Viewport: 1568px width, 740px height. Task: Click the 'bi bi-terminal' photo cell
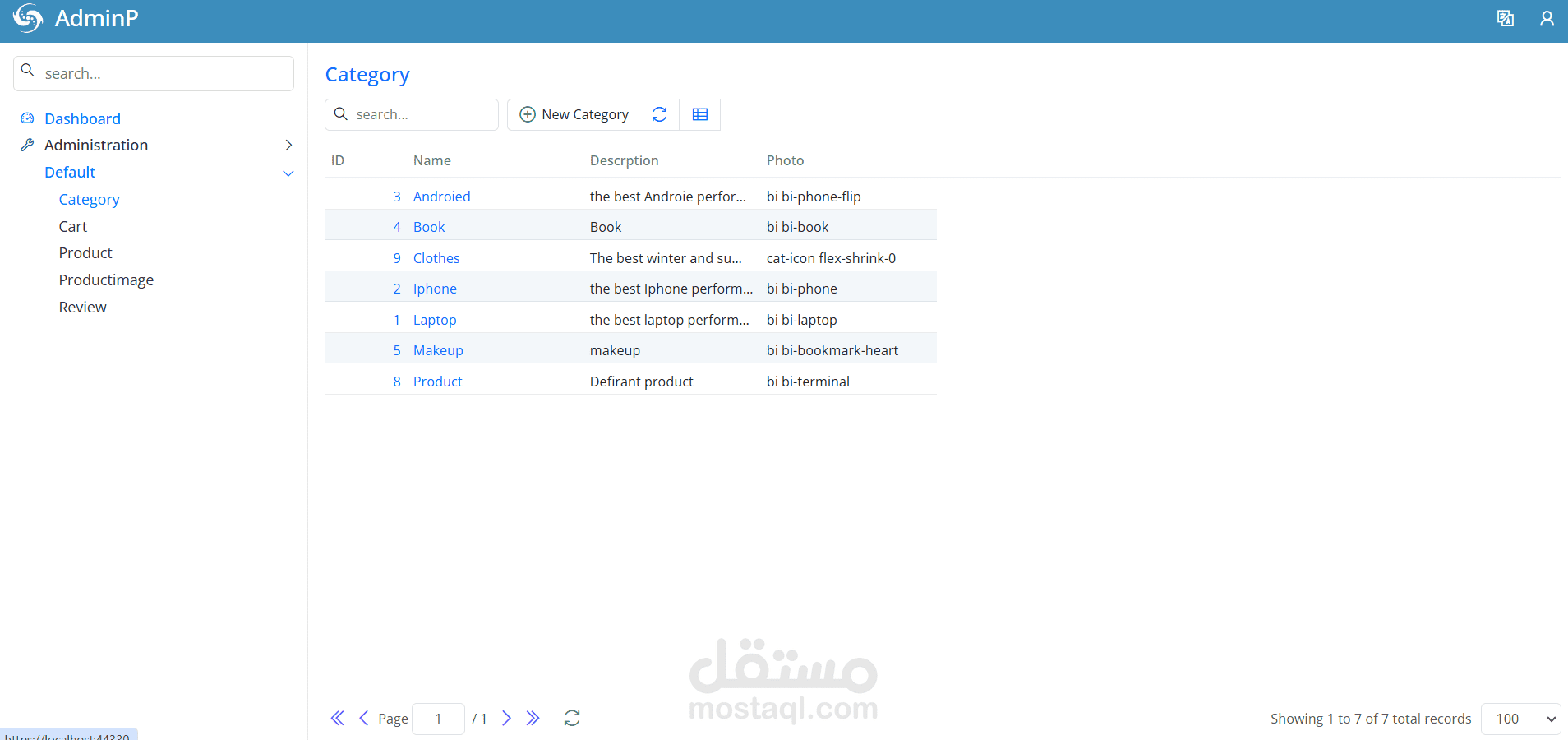[x=808, y=382]
